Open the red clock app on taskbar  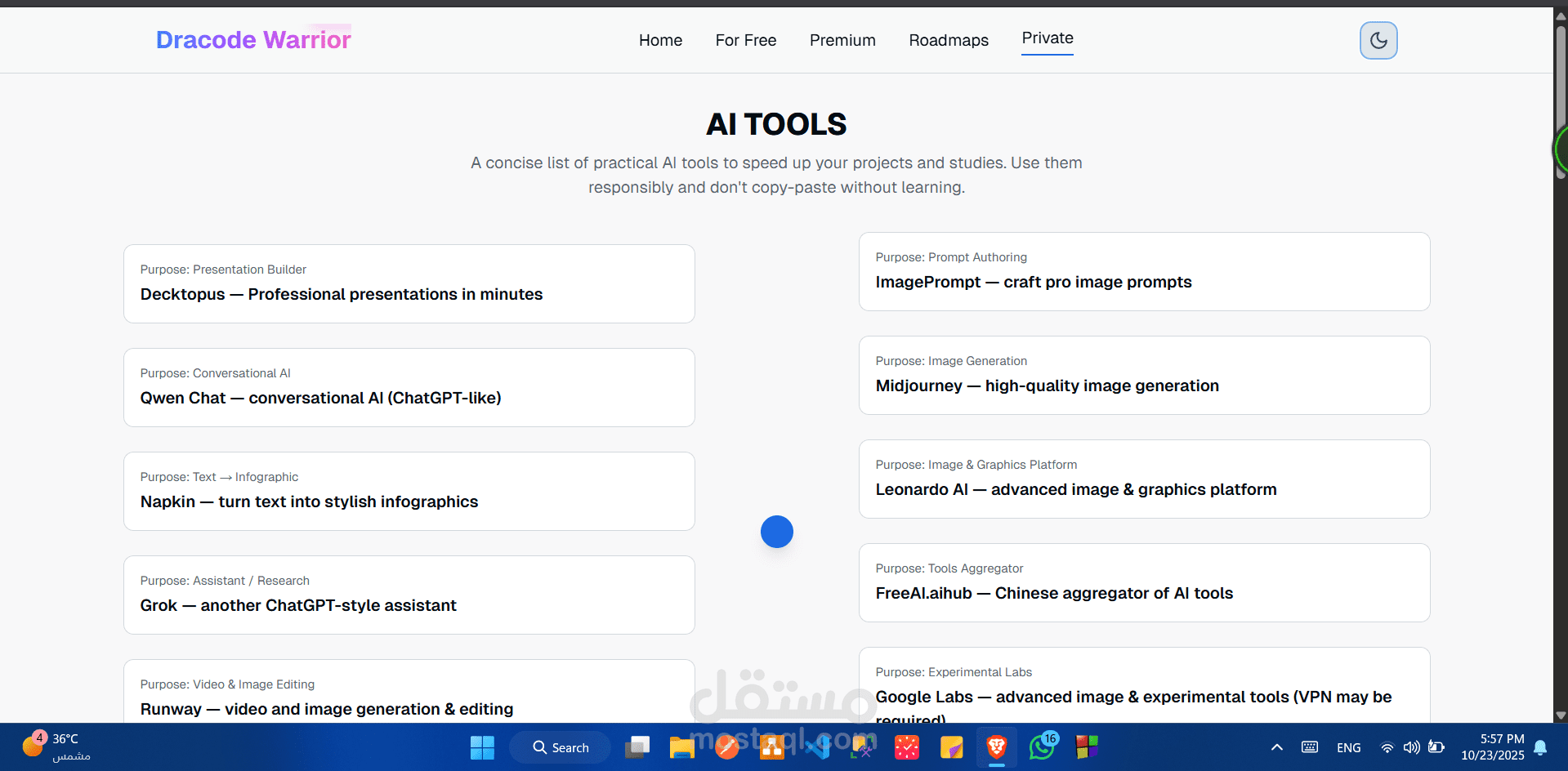tap(907, 747)
